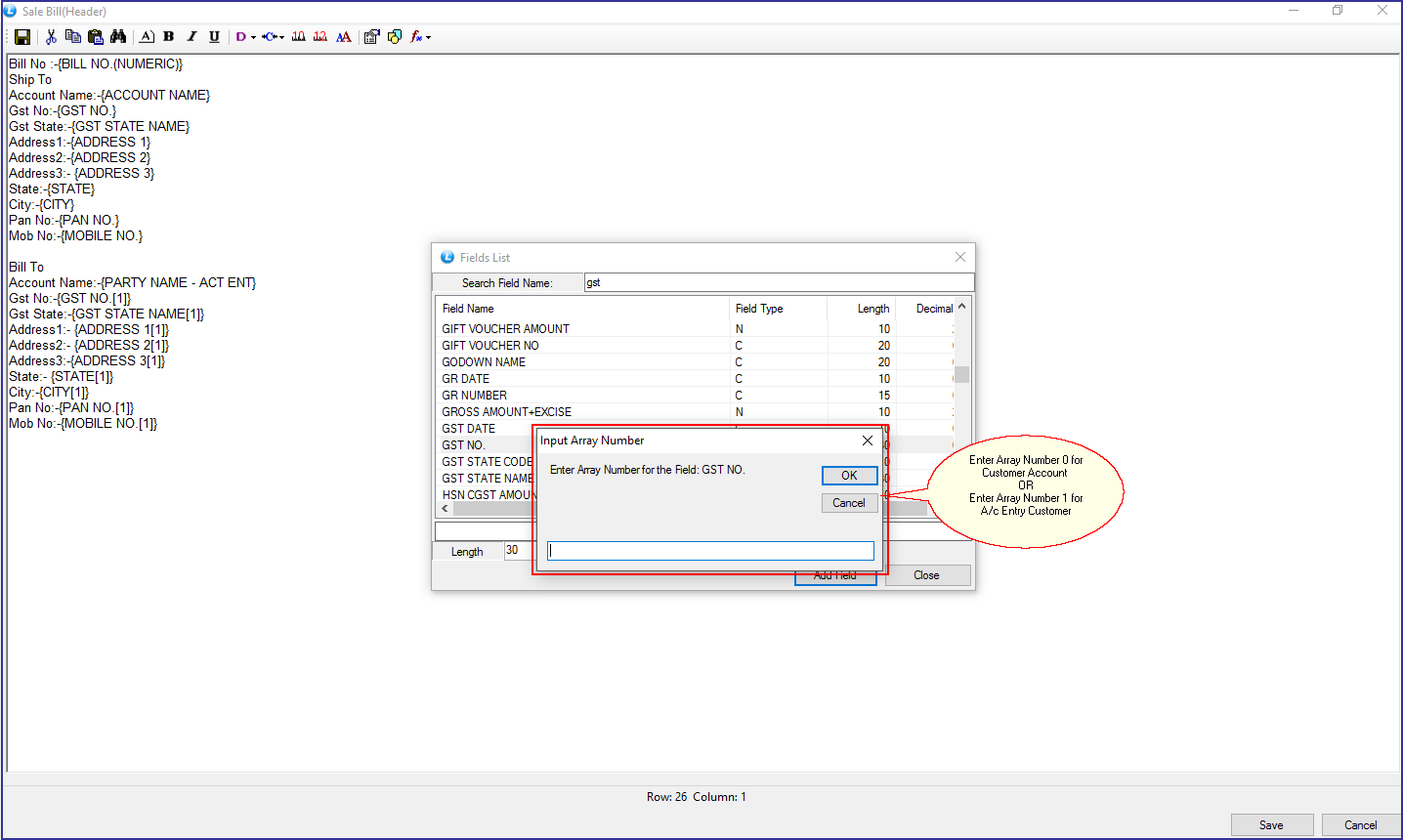
Task: Click 'City:-{CITY[1]}' line
Action: 49,392
